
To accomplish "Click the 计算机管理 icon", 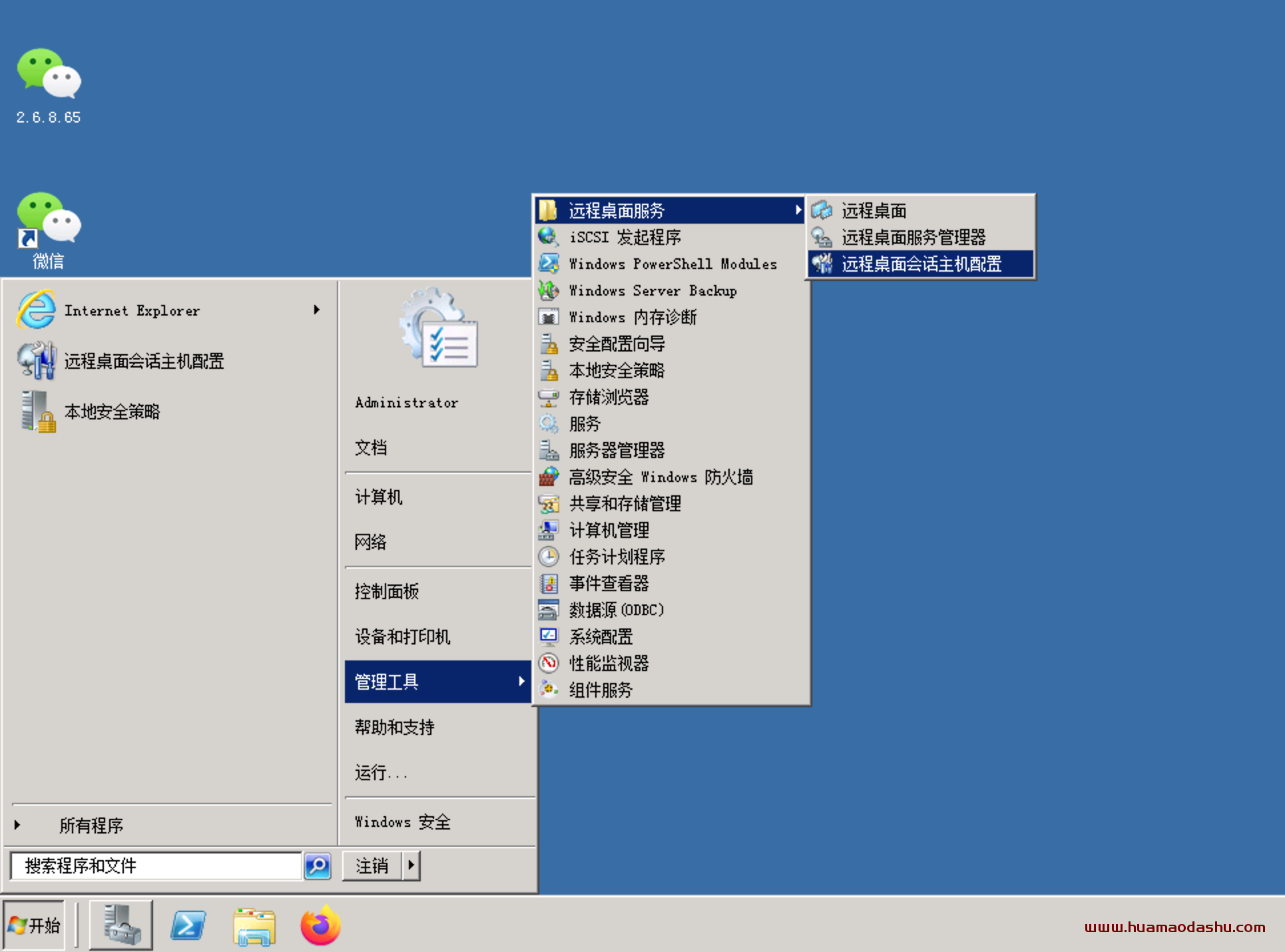I will 548,530.
